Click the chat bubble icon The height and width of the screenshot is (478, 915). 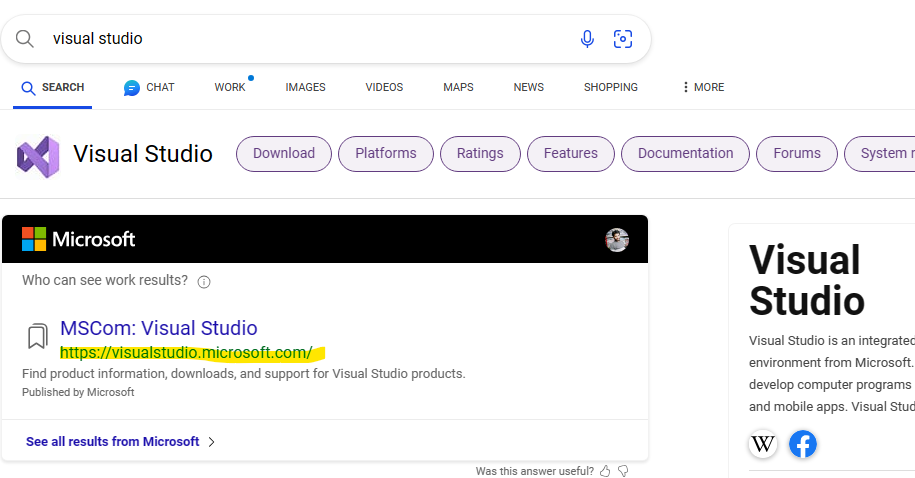click(131, 88)
